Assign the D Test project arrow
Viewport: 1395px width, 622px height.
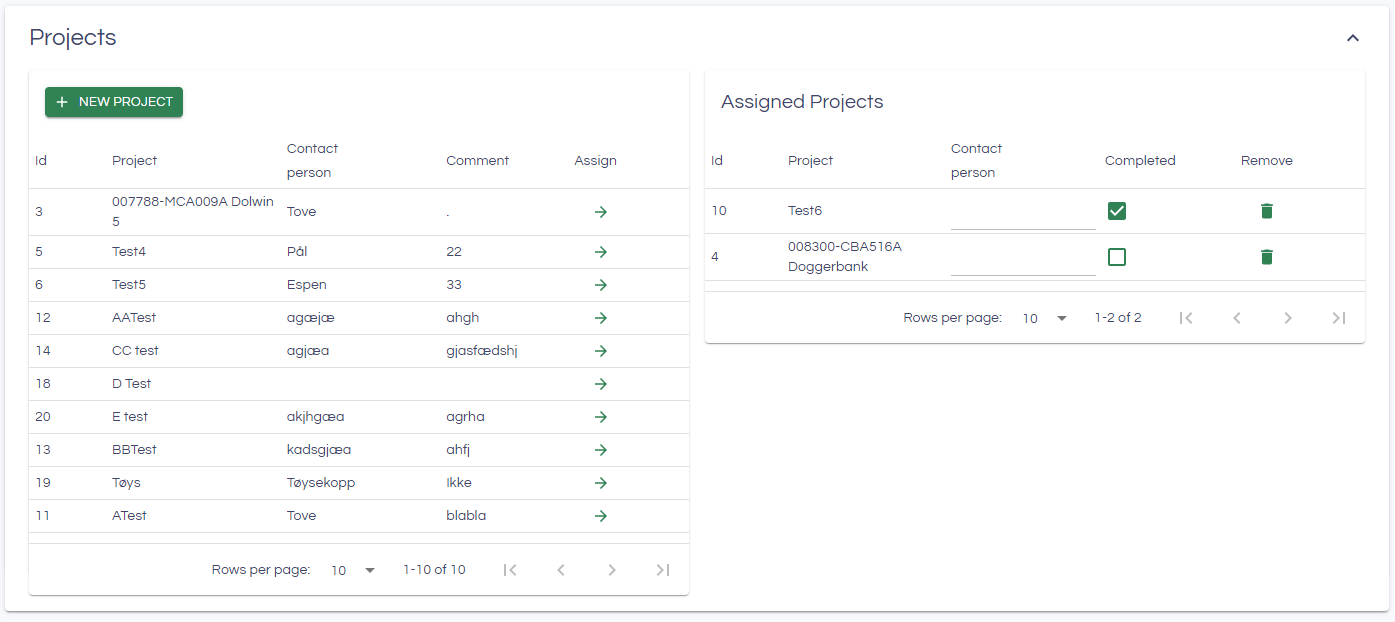601,384
